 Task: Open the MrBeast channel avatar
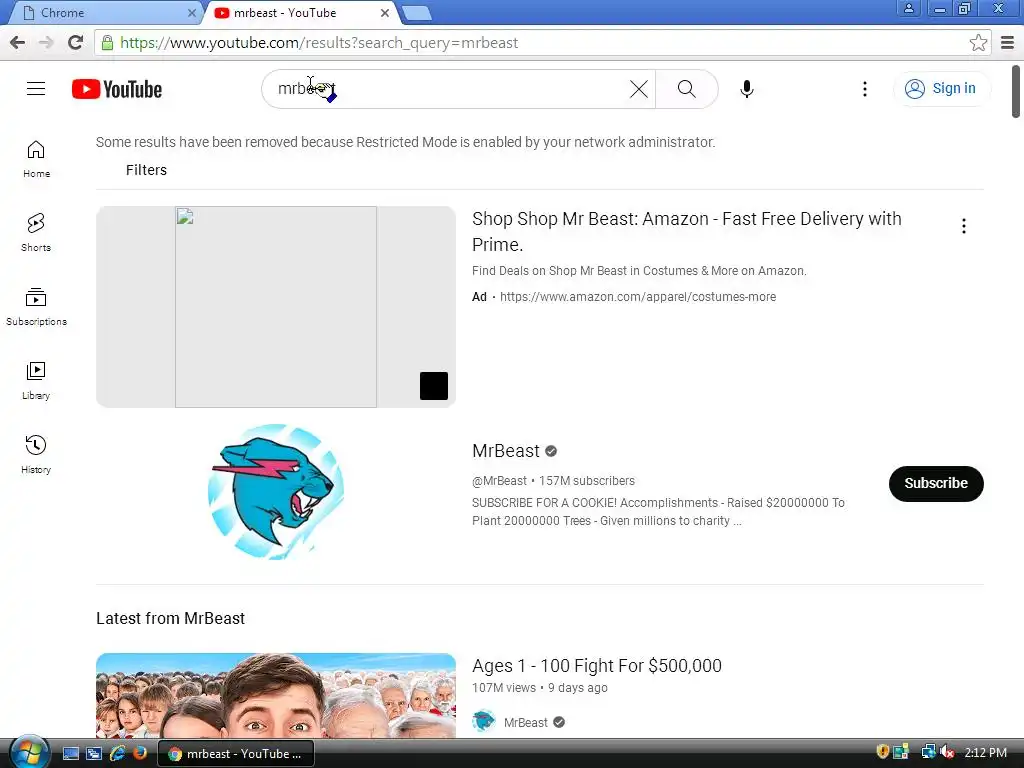[276, 492]
